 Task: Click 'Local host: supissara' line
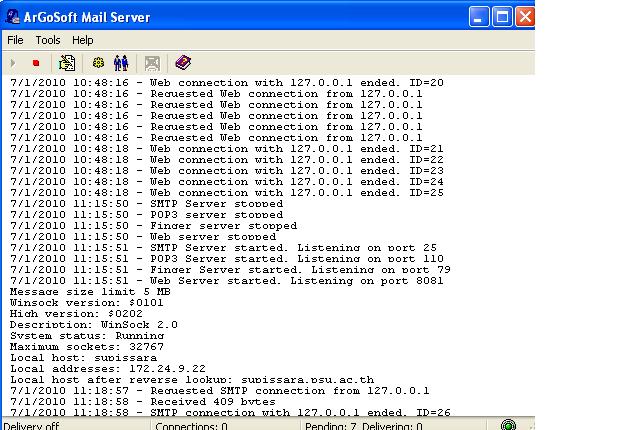point(84,358)
